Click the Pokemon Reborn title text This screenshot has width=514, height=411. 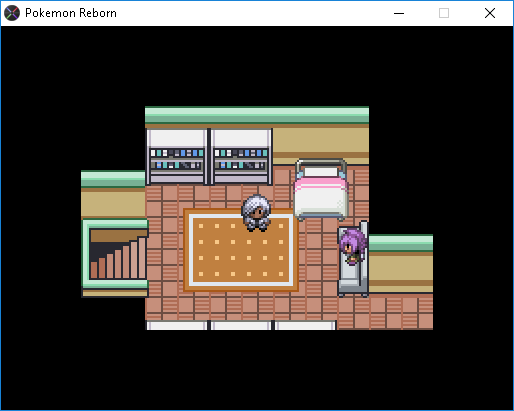71,13
